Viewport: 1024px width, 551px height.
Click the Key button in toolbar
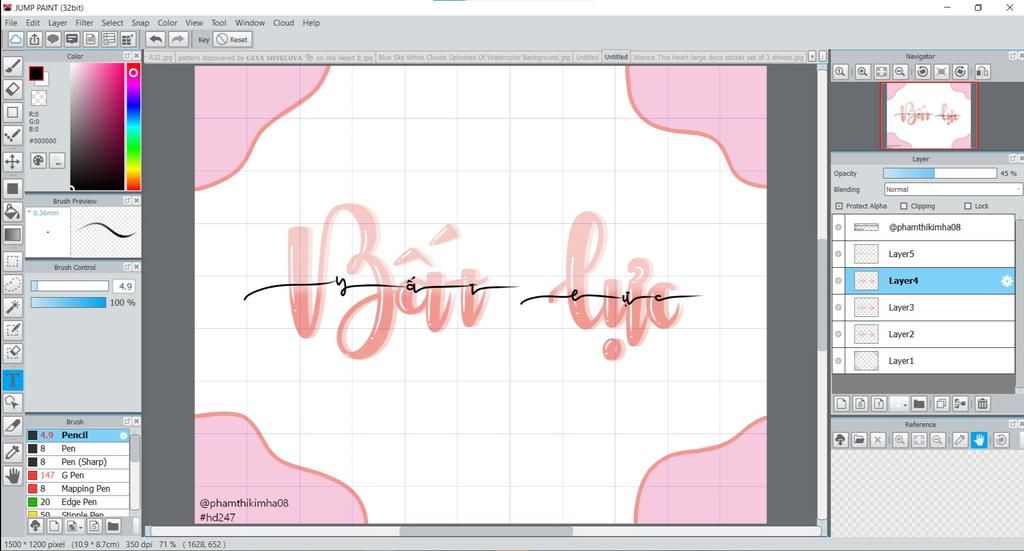click(203, 39)
